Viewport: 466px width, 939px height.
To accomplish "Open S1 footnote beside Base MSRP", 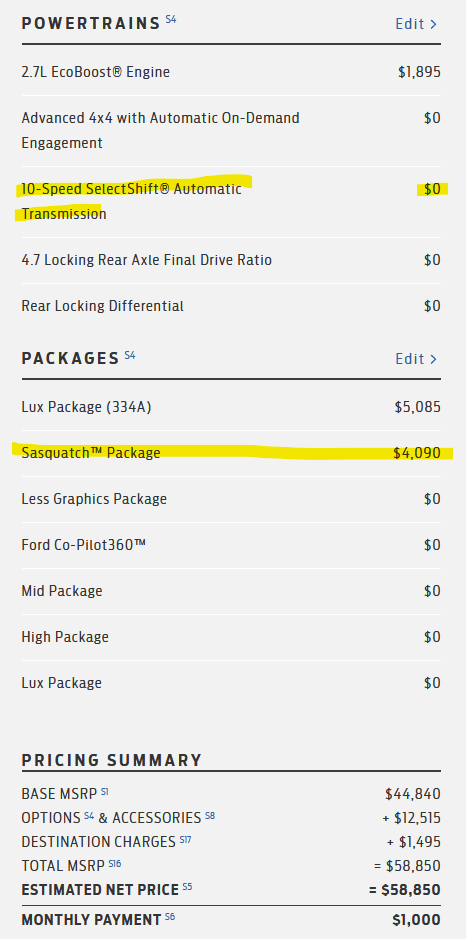I will pos(105,791).
